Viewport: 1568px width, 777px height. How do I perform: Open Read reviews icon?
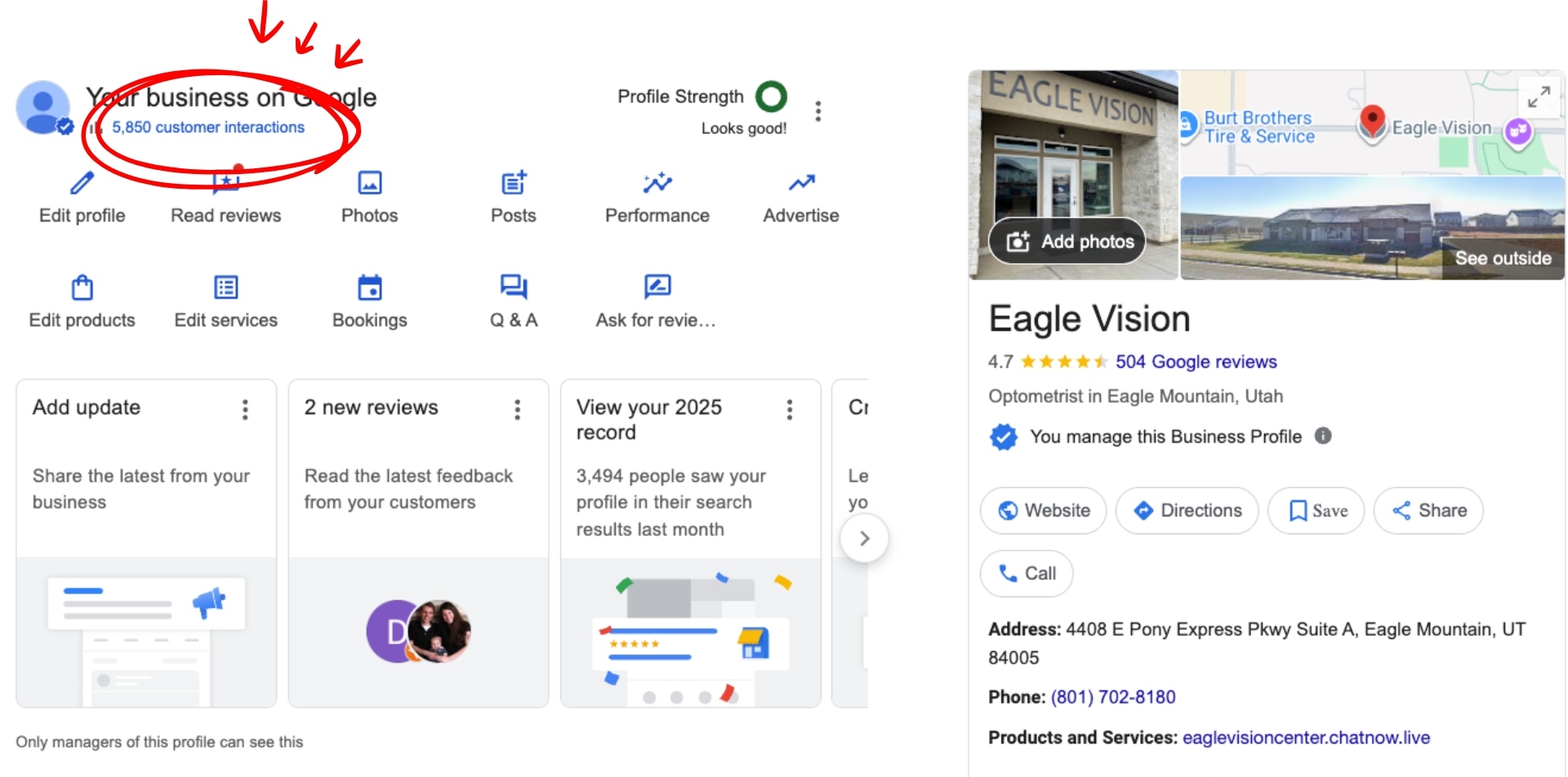(225, 183)
